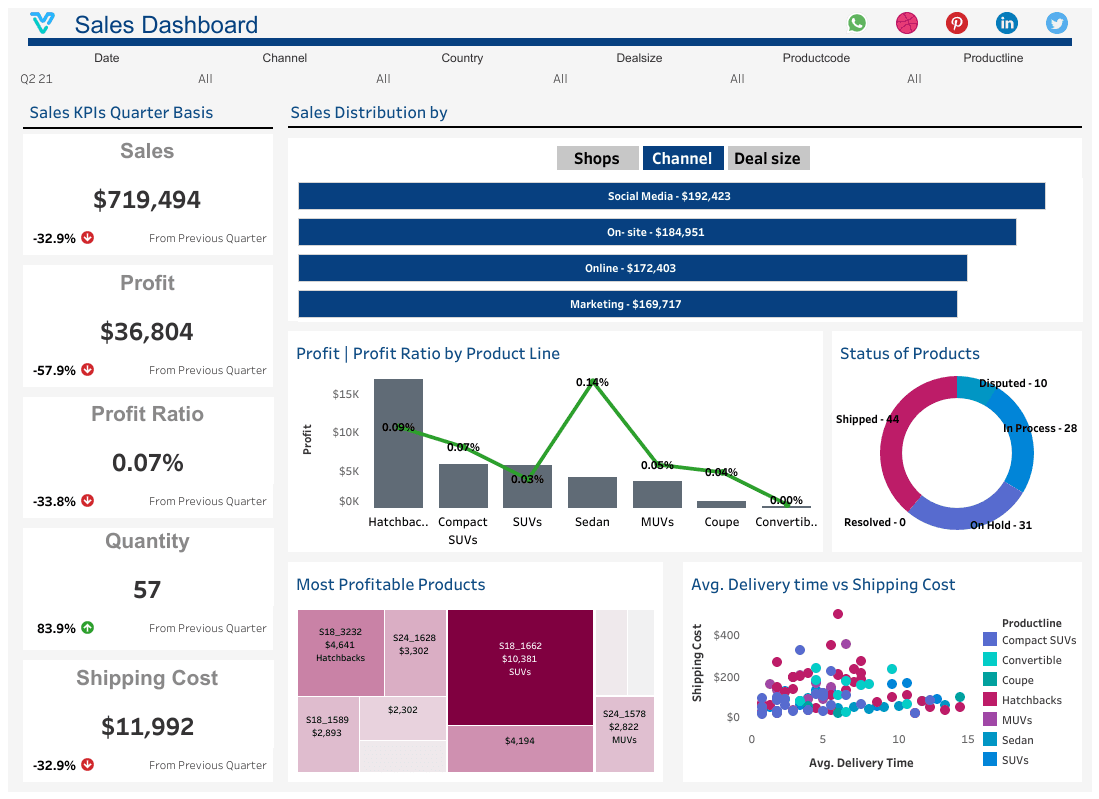Open the Pinterest icon in the header
1099x799 pixels.
956,22
